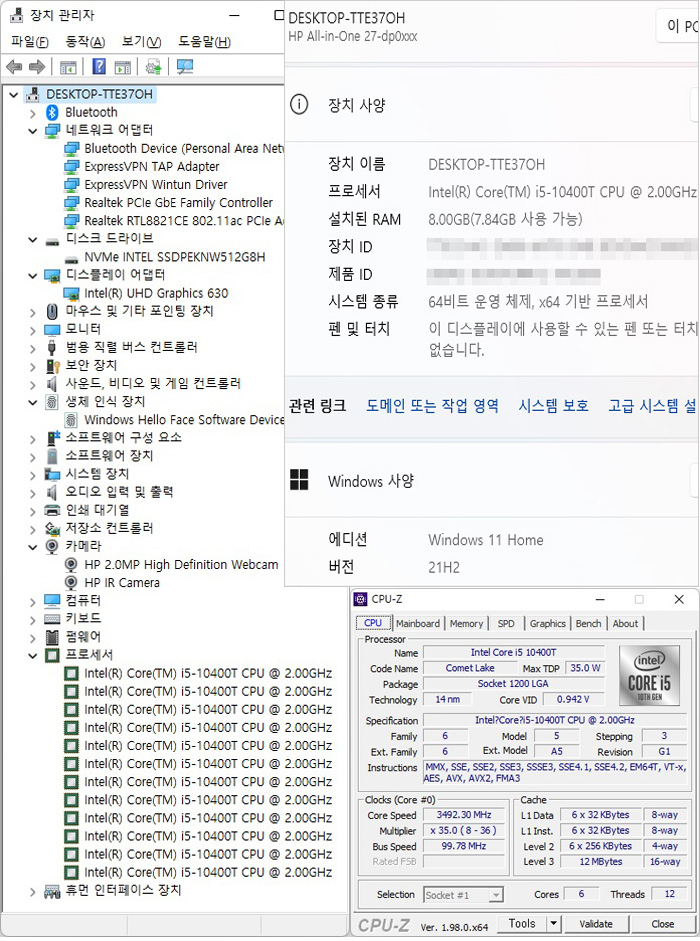Click the Back arrow in Device Manager toolbar
The height and width of the screenshot is (941, 700).
(x=14, y=67)
